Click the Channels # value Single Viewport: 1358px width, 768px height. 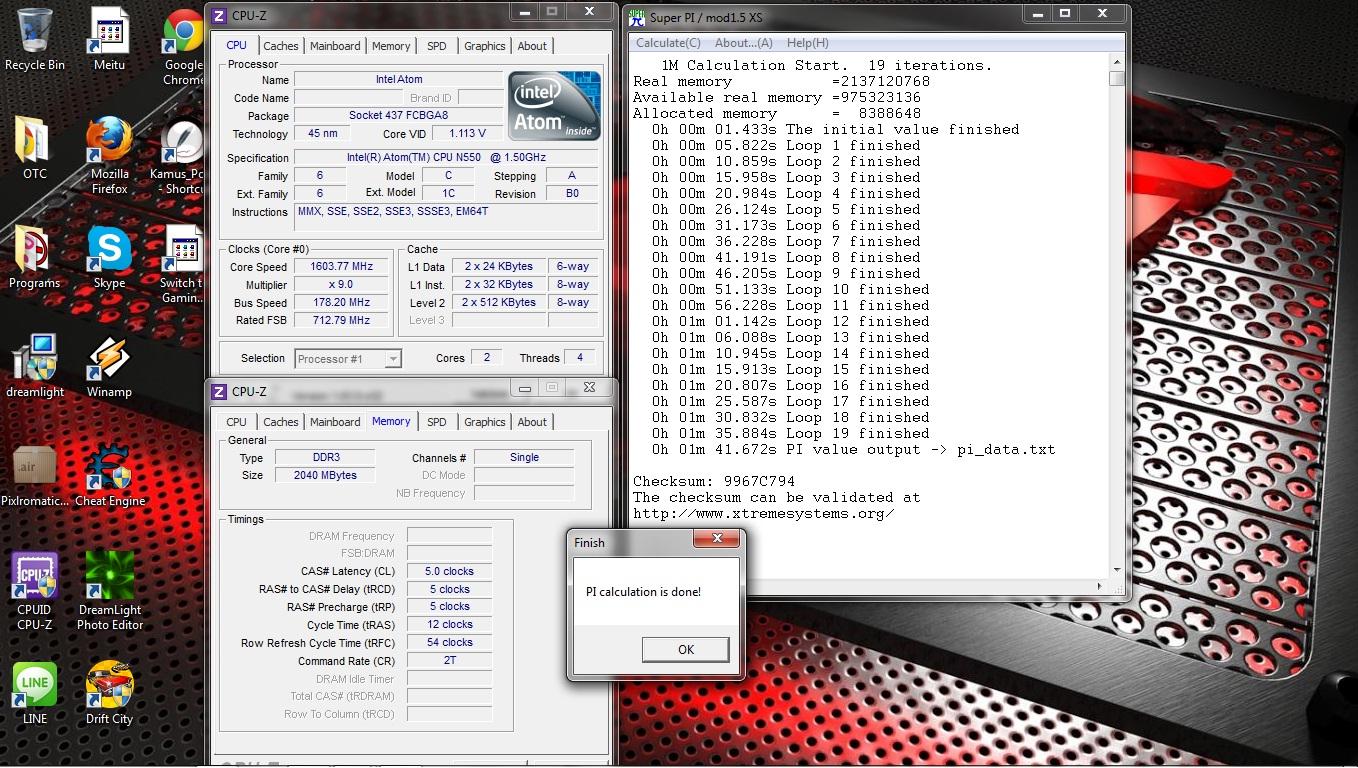[524, 457]
